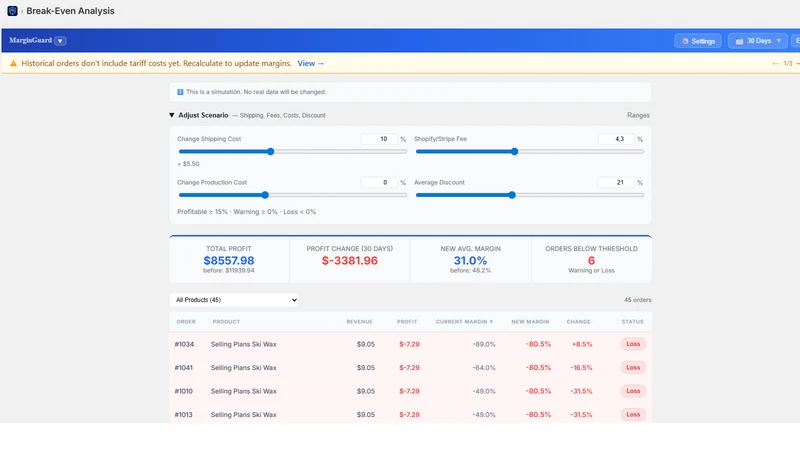Viewport: 800px width, 450px height.
Task: Click the Average Discount percent field
Action: coord(616,182)
